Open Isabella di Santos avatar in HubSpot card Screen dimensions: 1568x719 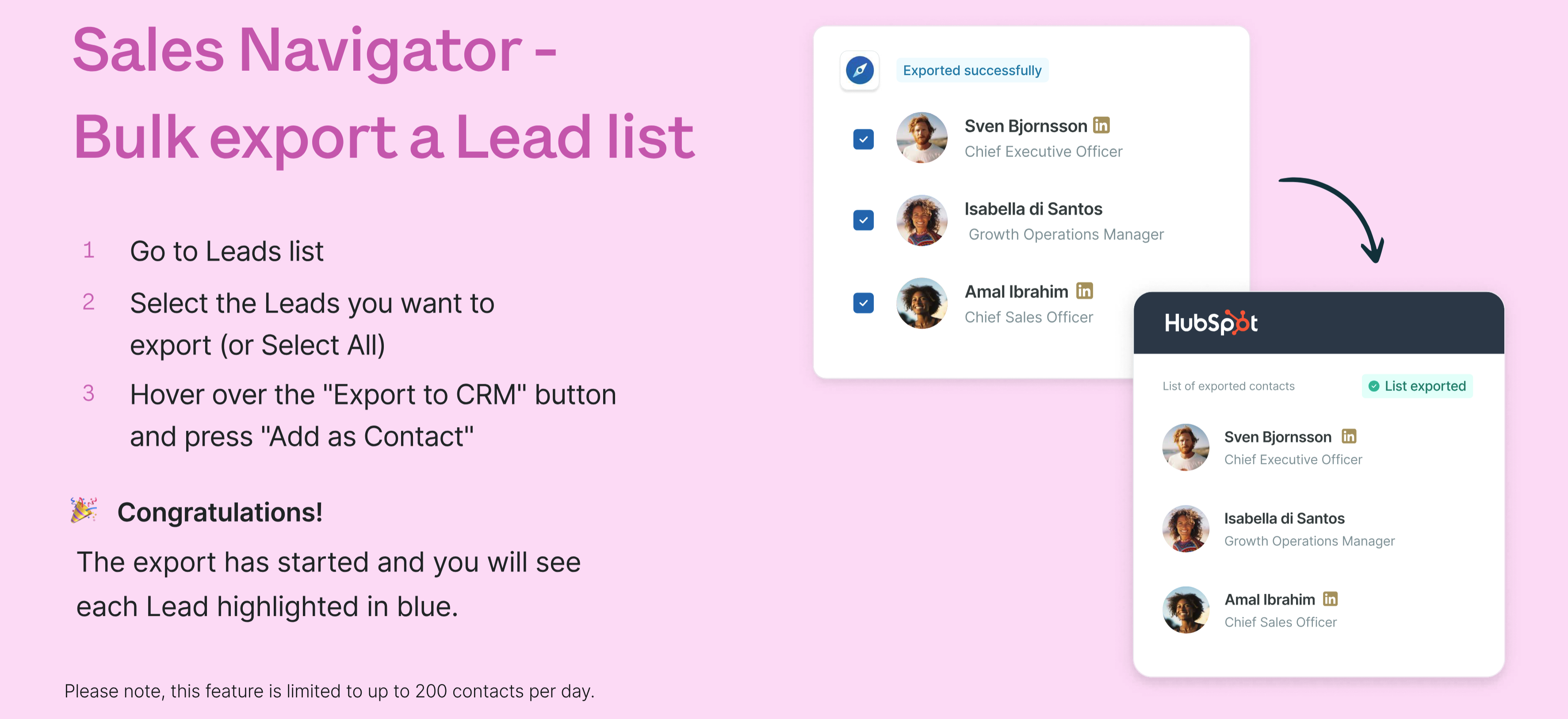point(1186,528)
